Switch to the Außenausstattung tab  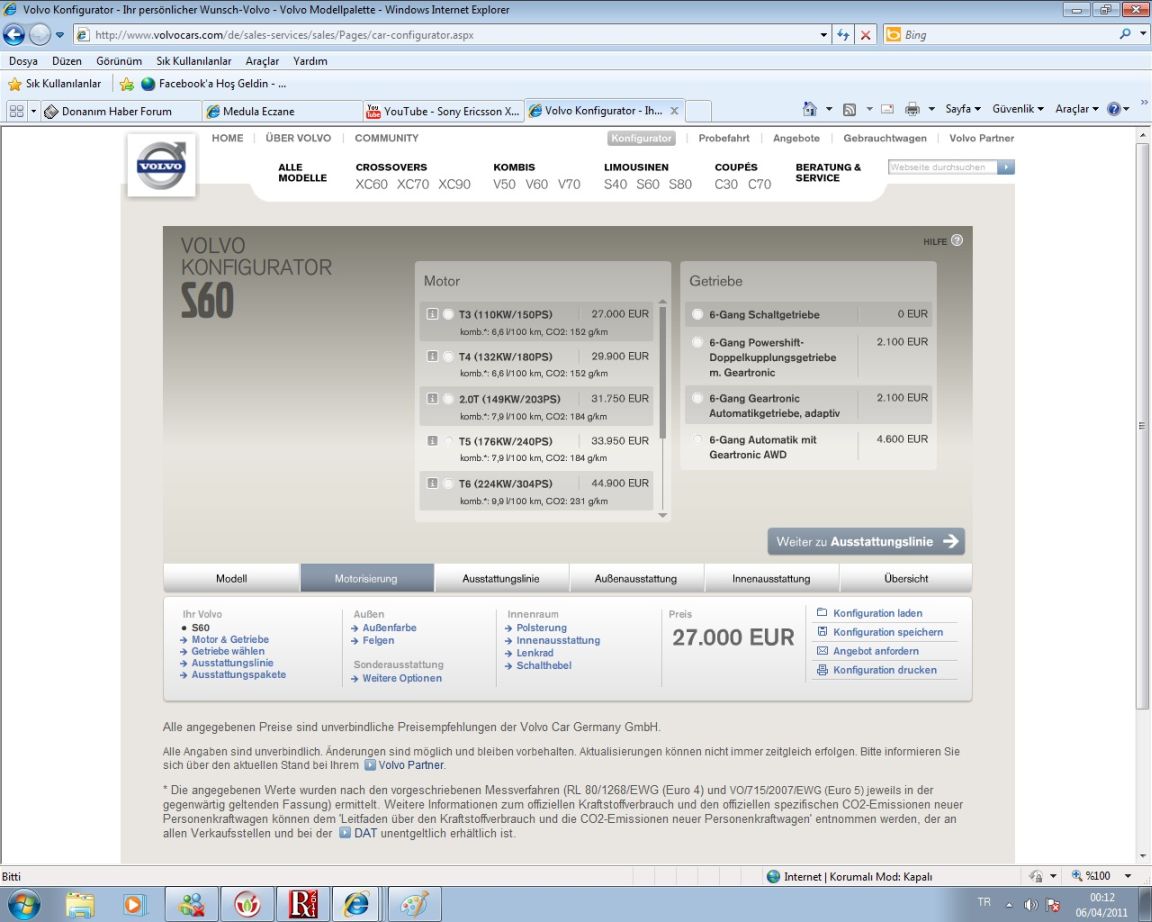point(636,578)
